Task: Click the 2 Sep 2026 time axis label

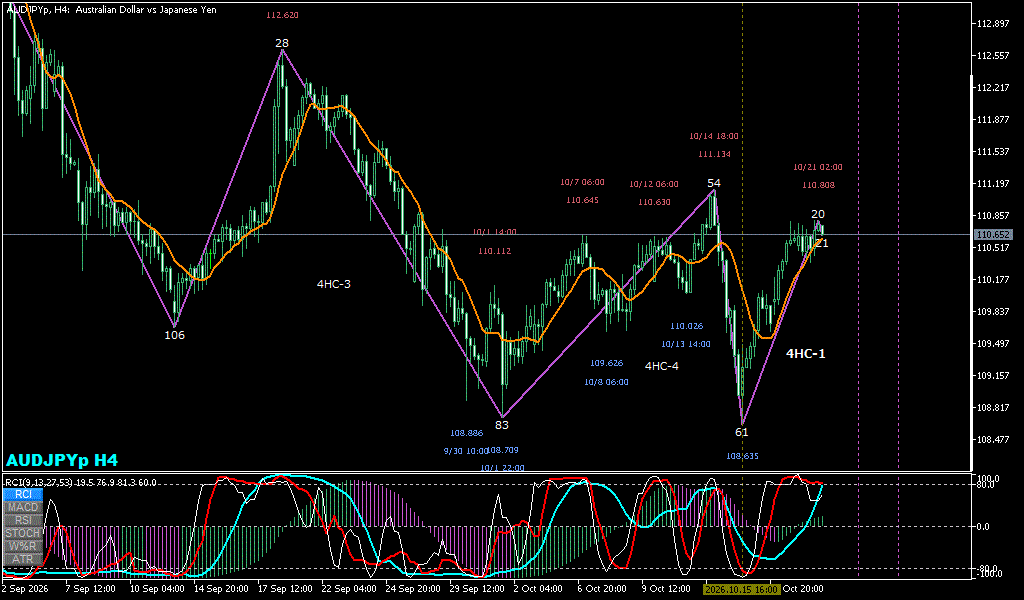Action: tap(24, 589)
